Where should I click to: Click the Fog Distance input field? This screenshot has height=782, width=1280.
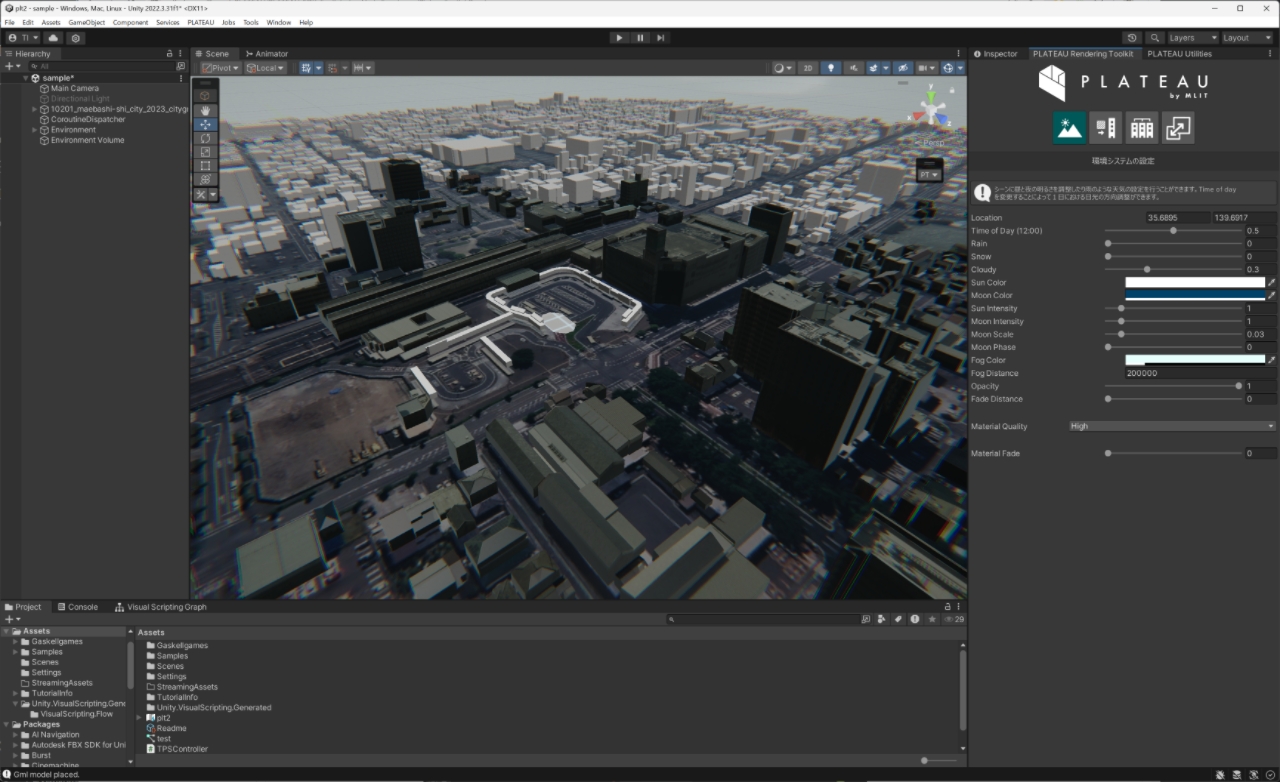tap(1200, 373)
